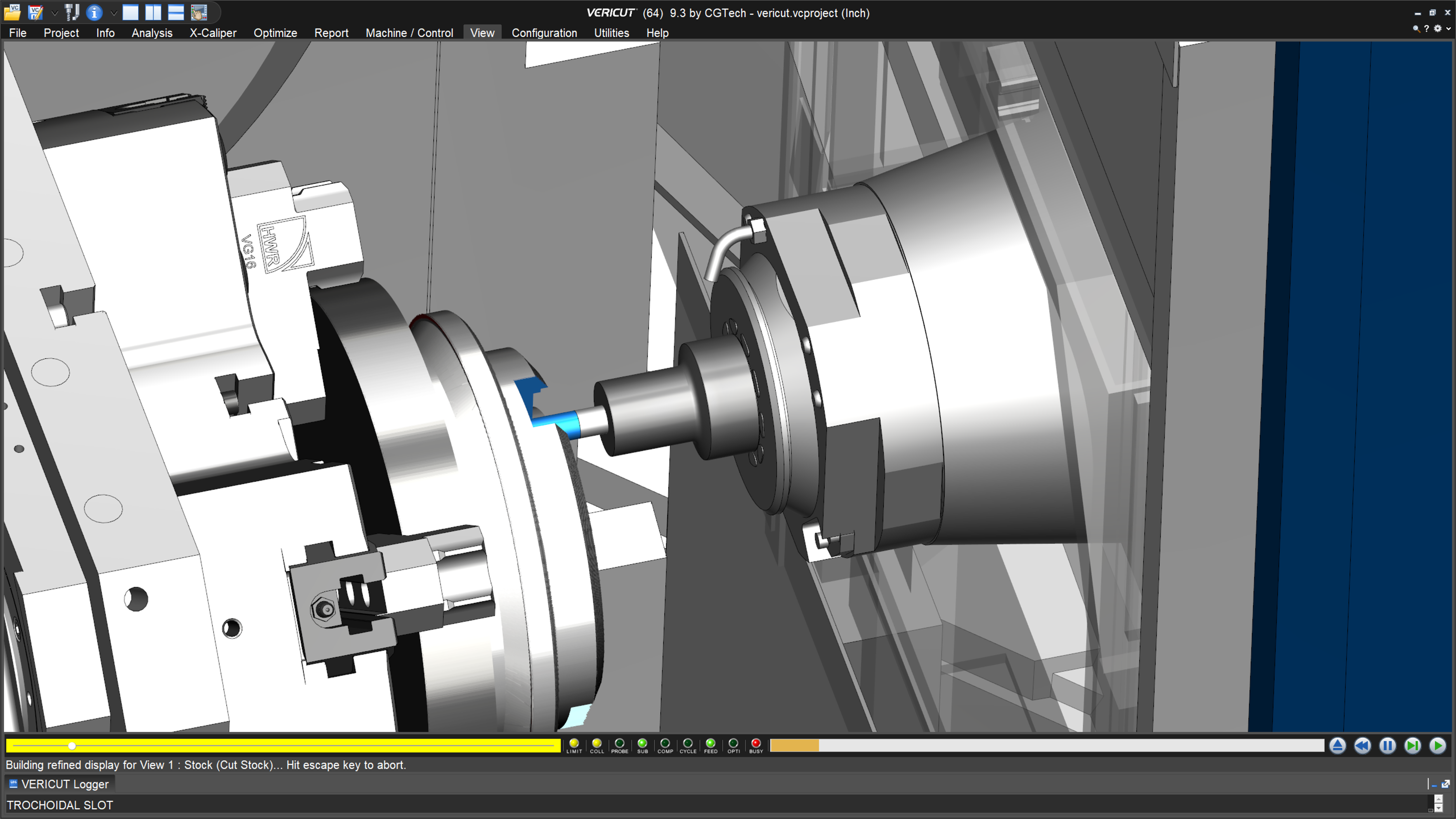This screenshot has width=1456, height=819.
Task: Open the Machine / Control menu
Action: click(409, 33)
